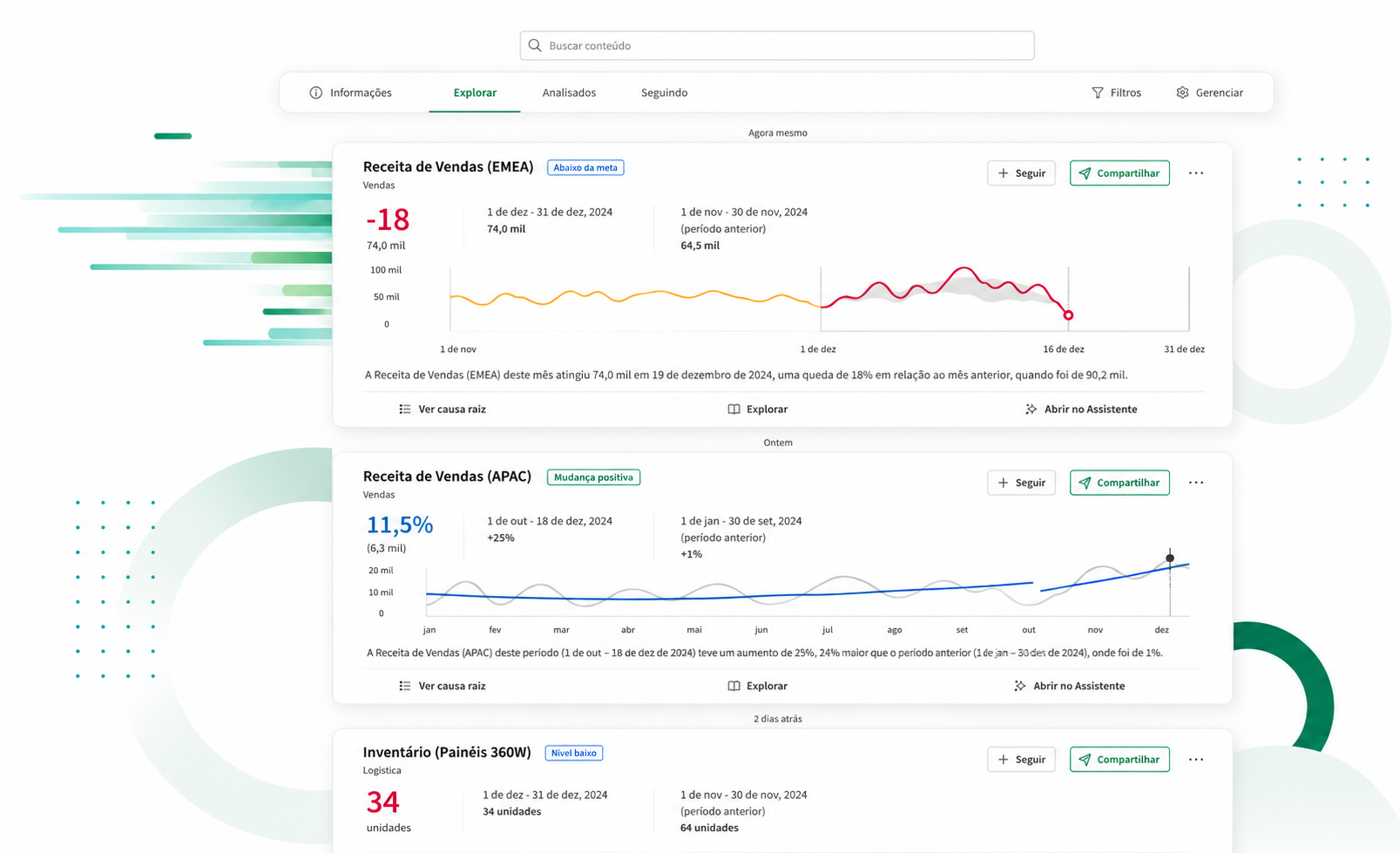Click plus icon on APAC Seguir button
This screenshot has width=1400, height=853.
(1003, 483)
